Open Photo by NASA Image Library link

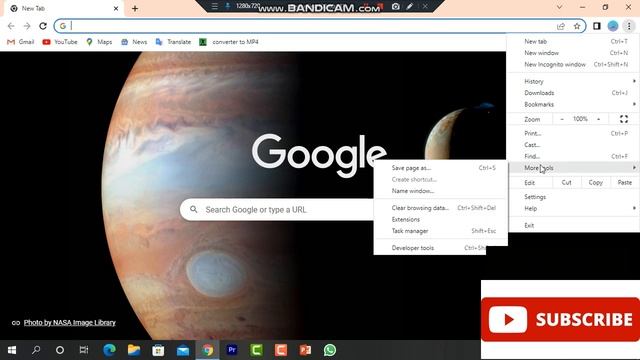point(69,322)
